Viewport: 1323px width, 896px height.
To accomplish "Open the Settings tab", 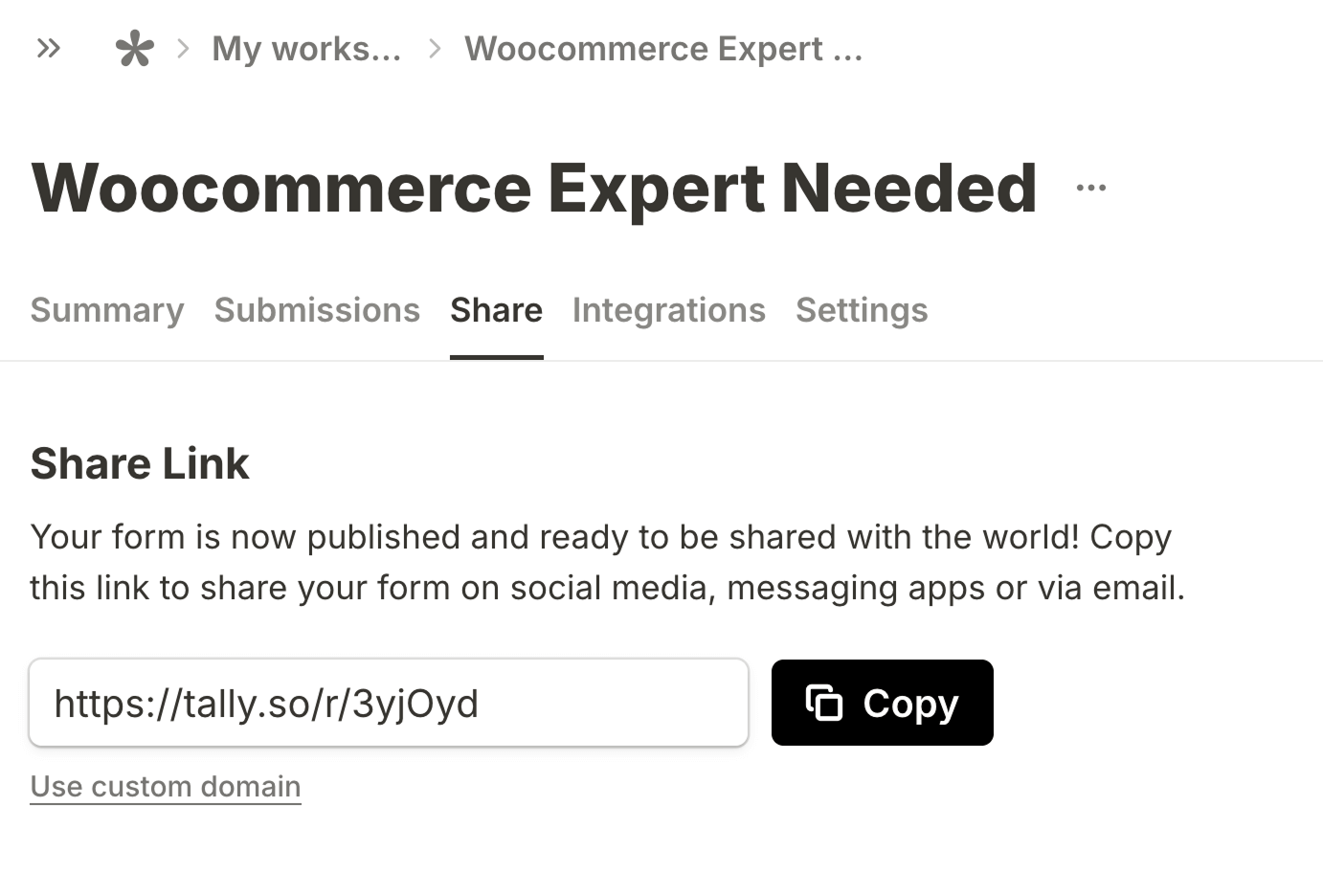I will coord(861,309).
